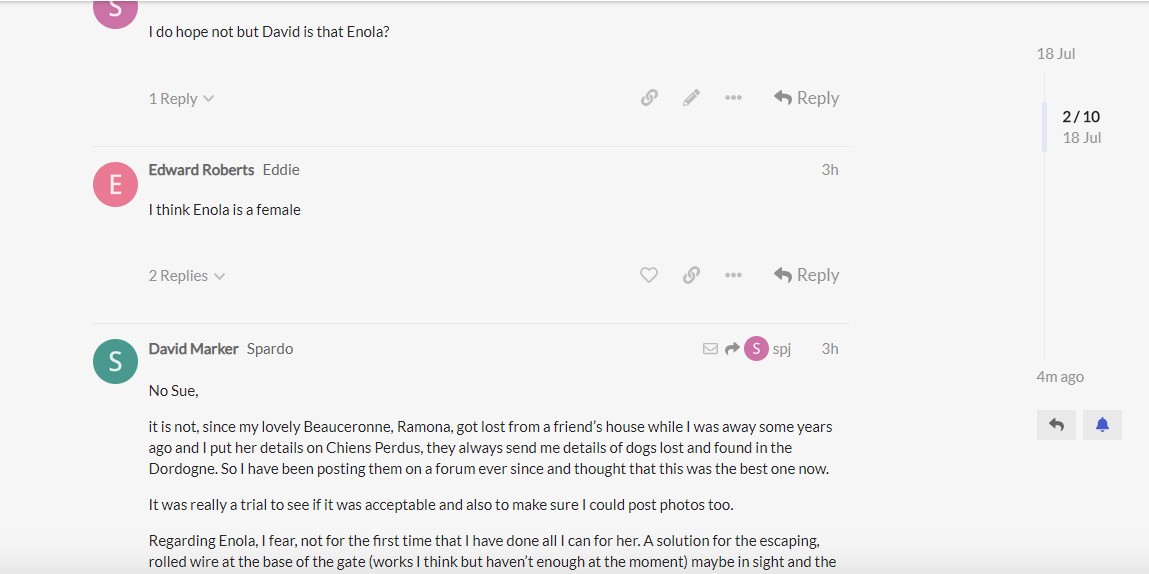Open more actions ellipsis on first post
Screen dimensions: 1149x574
733,97
